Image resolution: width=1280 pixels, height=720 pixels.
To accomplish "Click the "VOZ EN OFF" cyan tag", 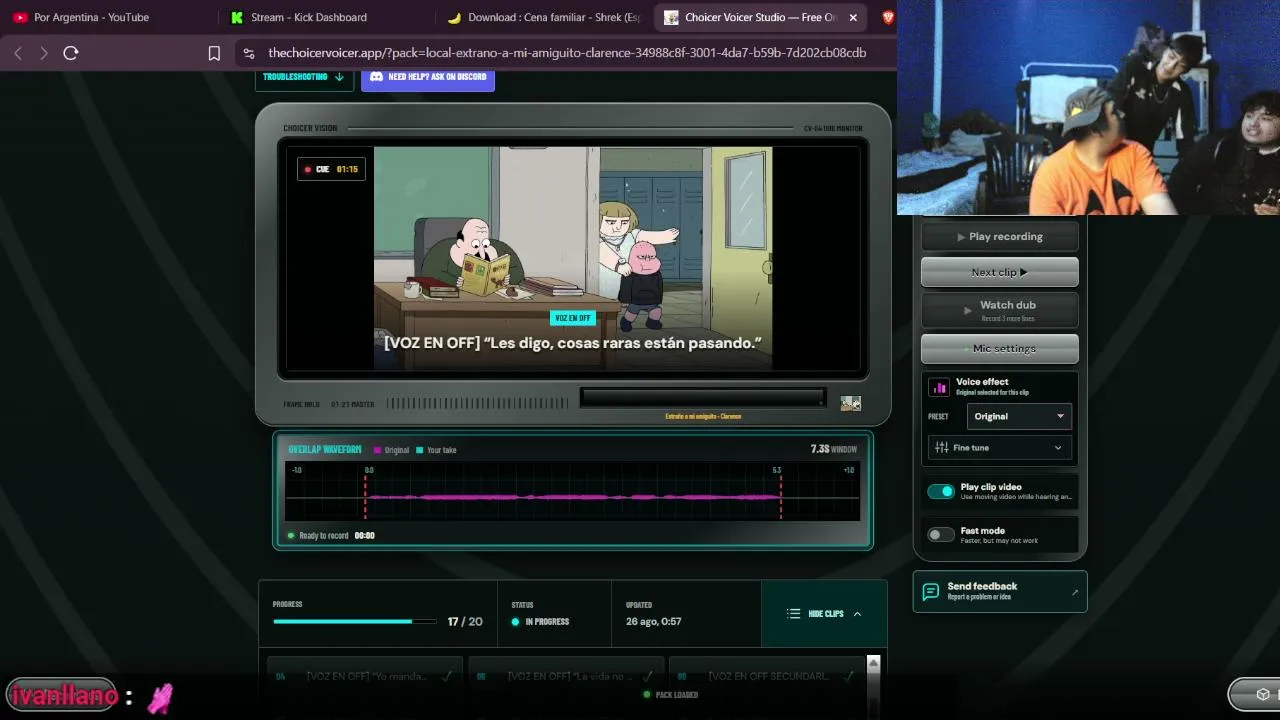I will click(573, 318).
